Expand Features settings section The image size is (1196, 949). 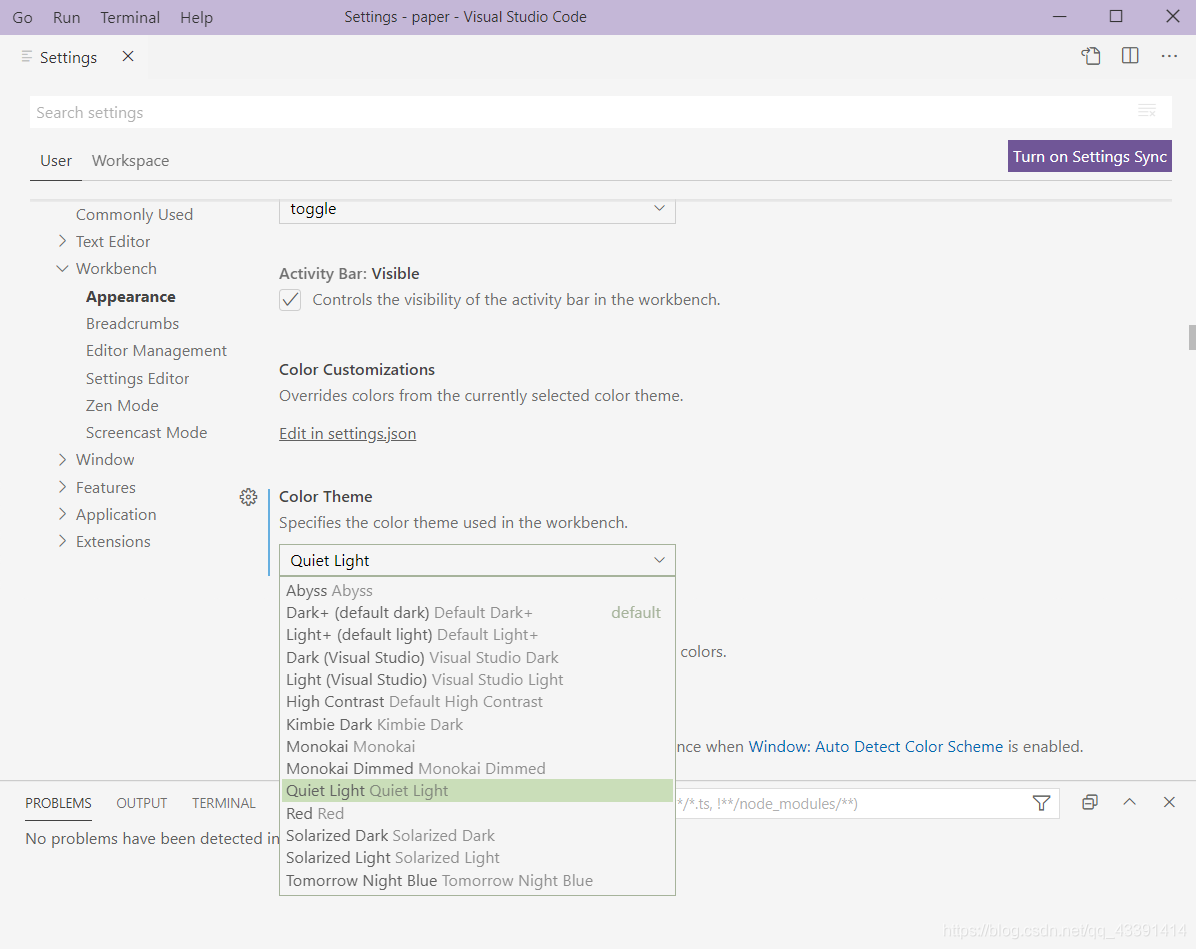pyautogui.click(x=63, y=487)
